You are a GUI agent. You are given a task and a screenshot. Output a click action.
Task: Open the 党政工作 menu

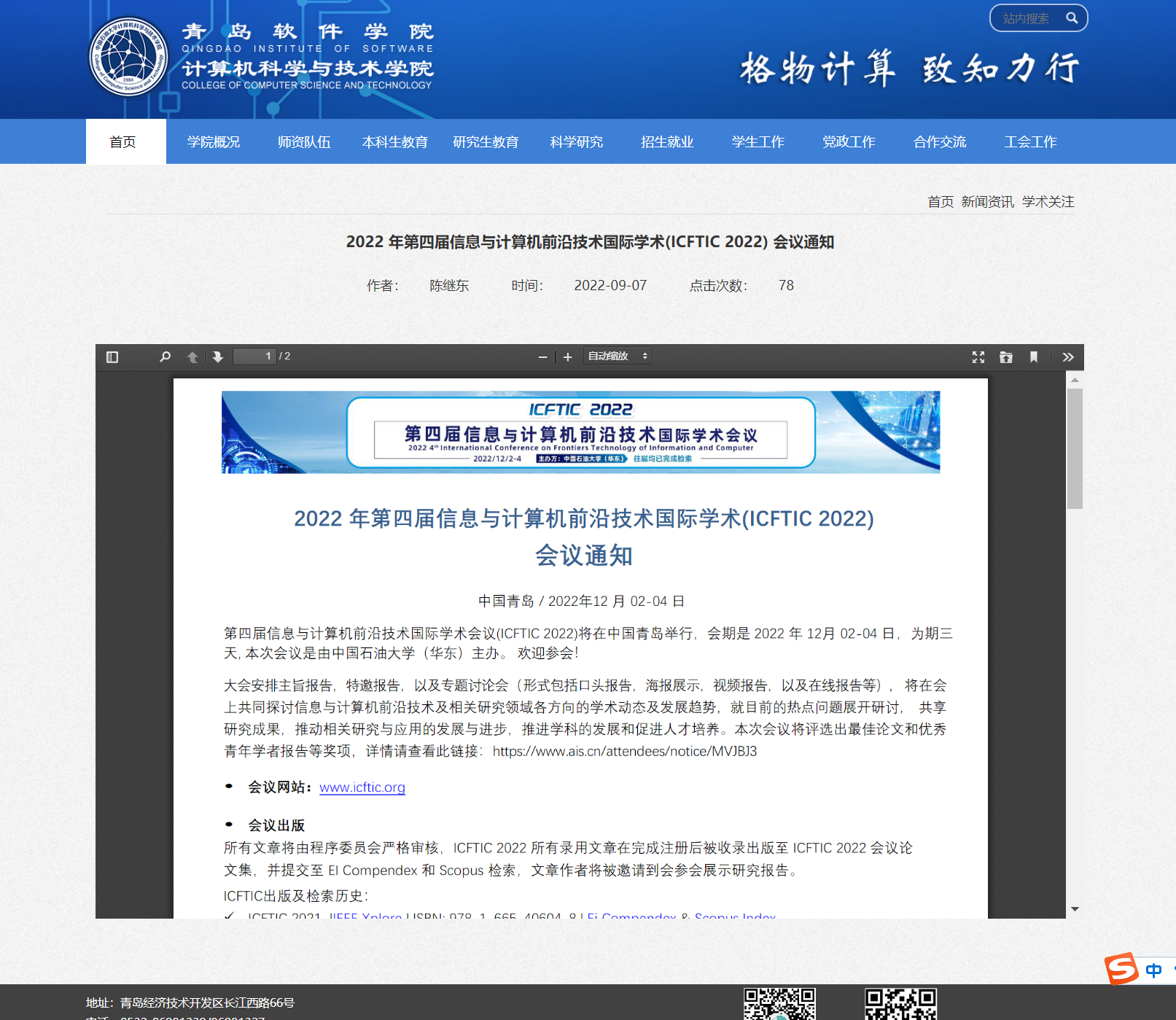pyautogui.click(x=849, y=141)
